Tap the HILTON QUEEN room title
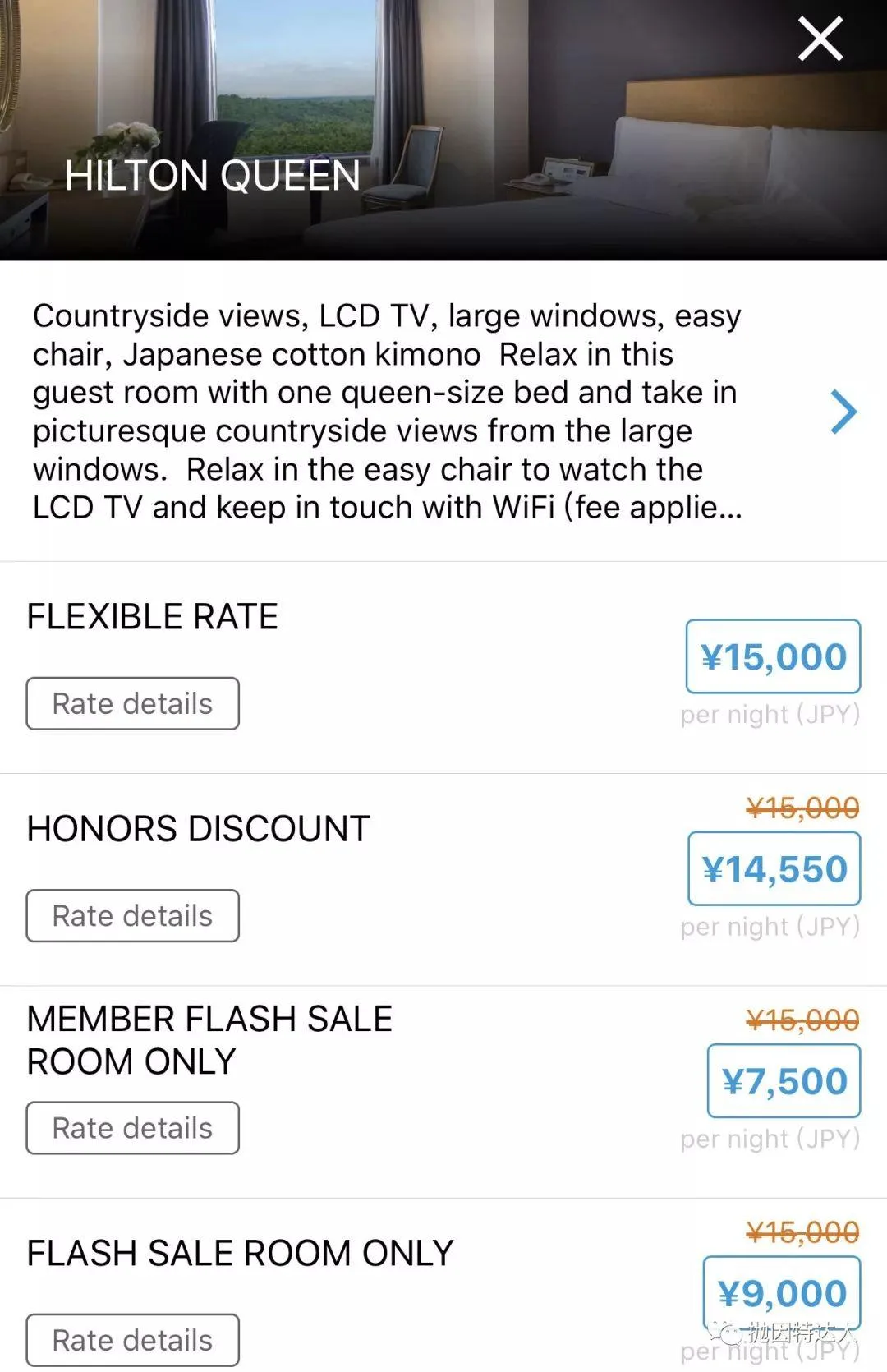The width and height of the screenshot is (887, 1372). click(213, 176)
